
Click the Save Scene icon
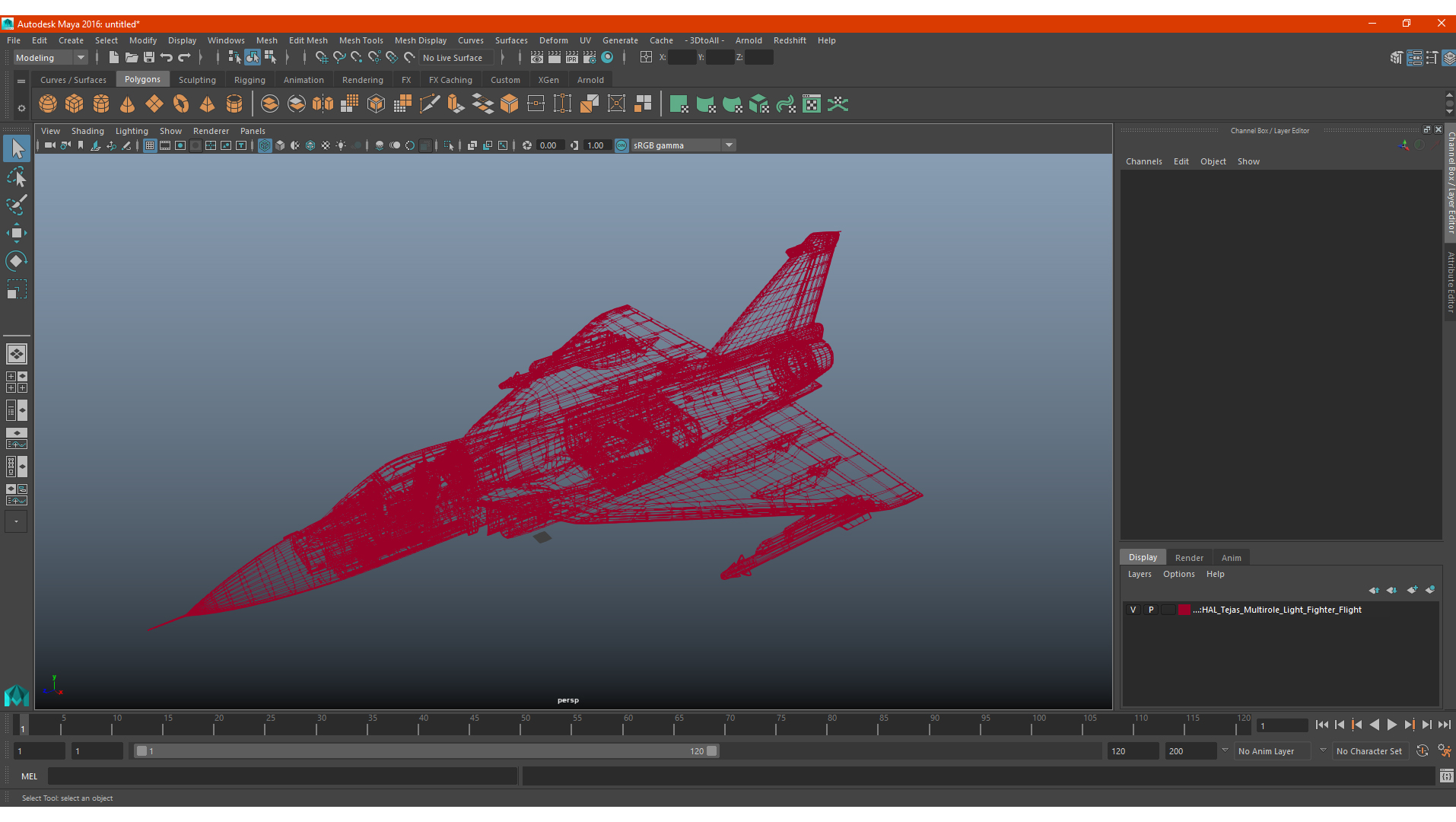tap(149, 57)
